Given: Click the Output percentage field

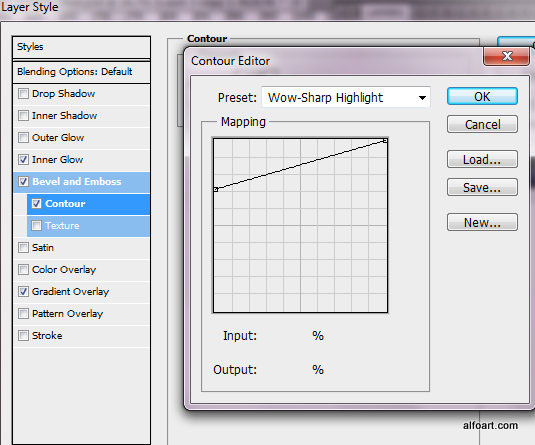Looking at the screenshot, I should tap(285, 370).
